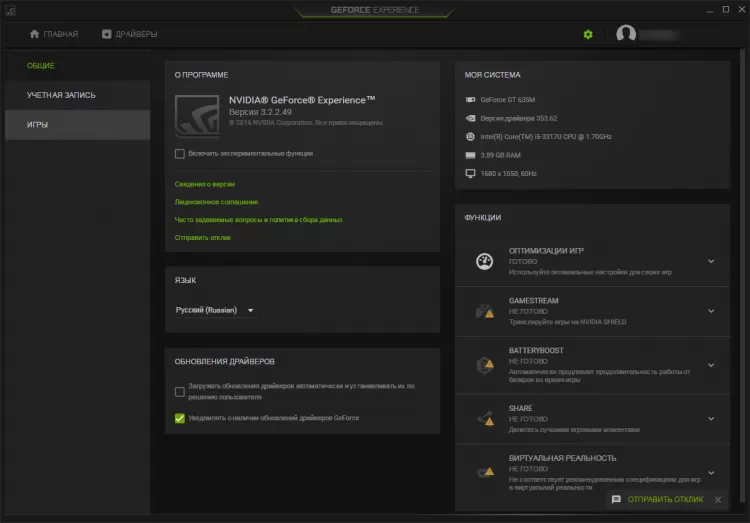Minimize the GeForce Experience window
750x523 pixels.
[x=710, y=10]
